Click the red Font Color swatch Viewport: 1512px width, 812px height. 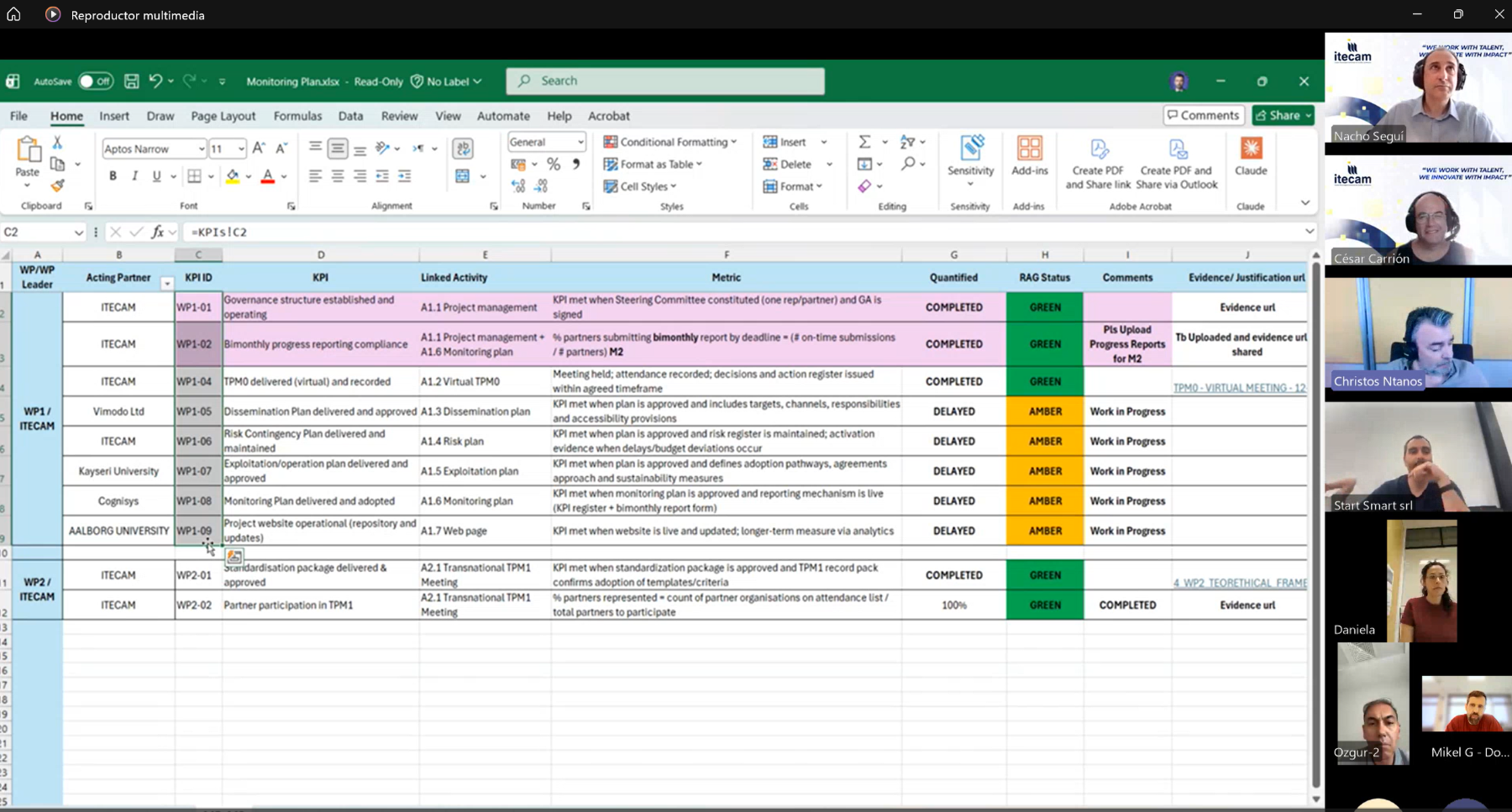pyautogui.click(x=268, y=176)
